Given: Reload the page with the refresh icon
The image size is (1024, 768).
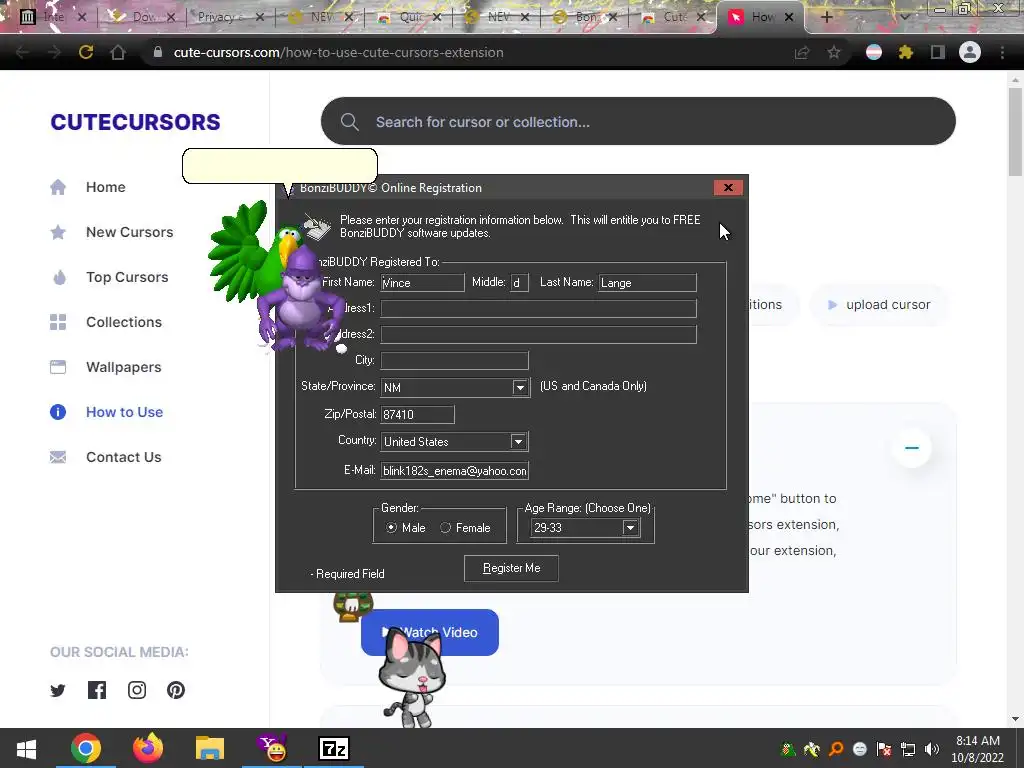Looking at the screenshot, I should 86,52.
